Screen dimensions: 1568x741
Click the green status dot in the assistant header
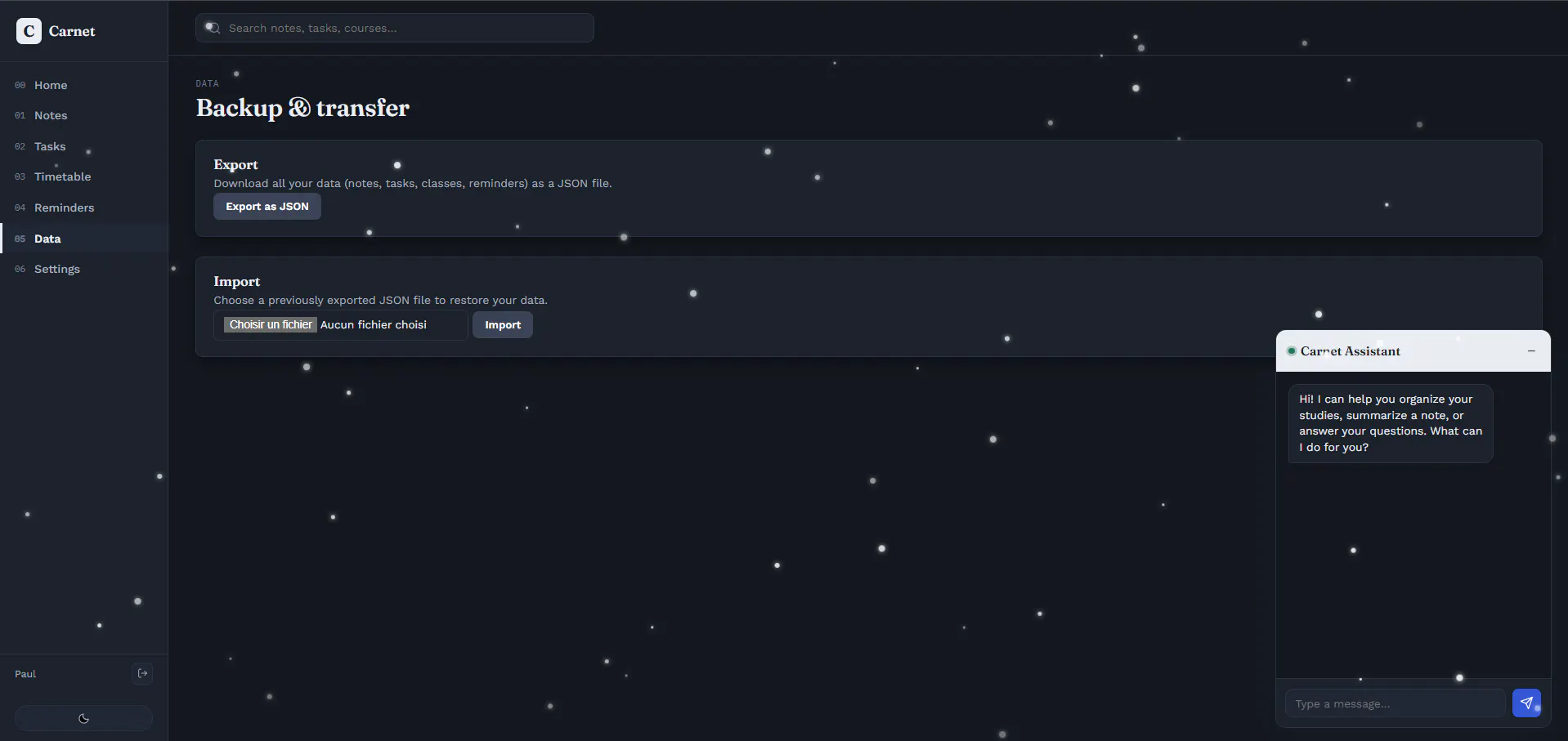coord(1292,351)
